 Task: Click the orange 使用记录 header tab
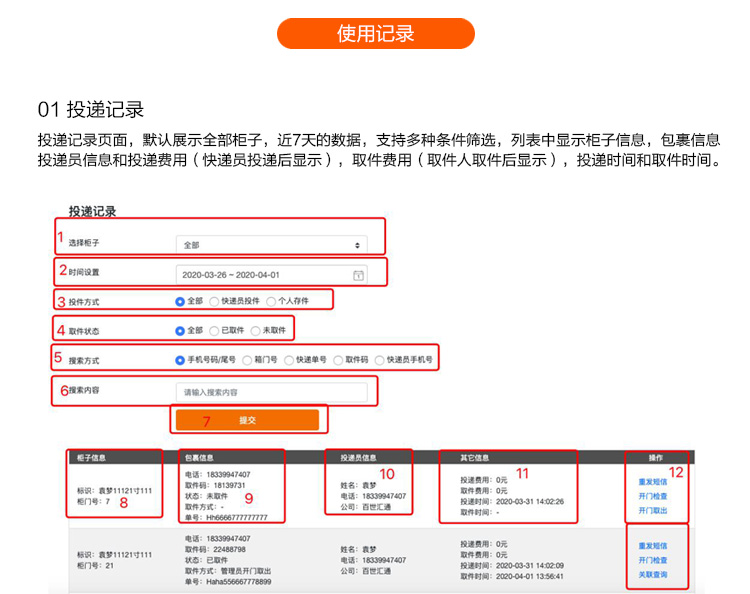pyautogui.click(x=376, y=33)
